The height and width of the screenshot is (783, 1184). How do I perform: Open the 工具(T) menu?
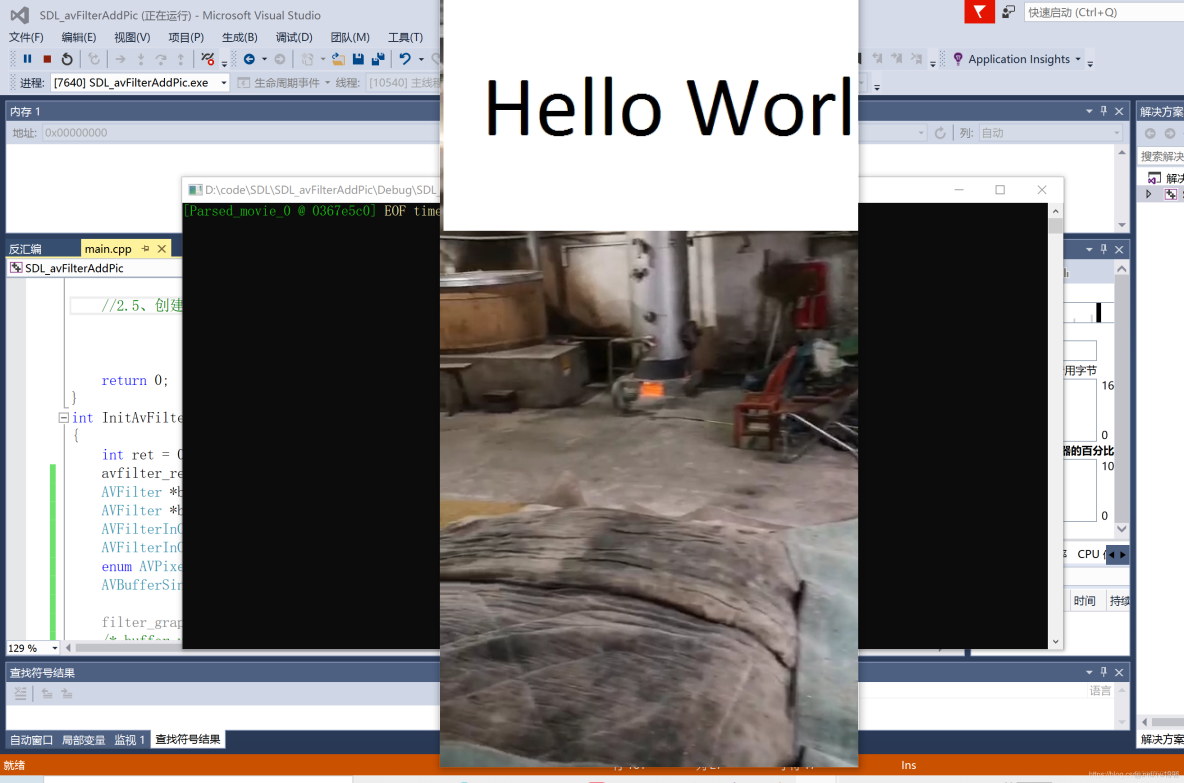click(405, 37)
